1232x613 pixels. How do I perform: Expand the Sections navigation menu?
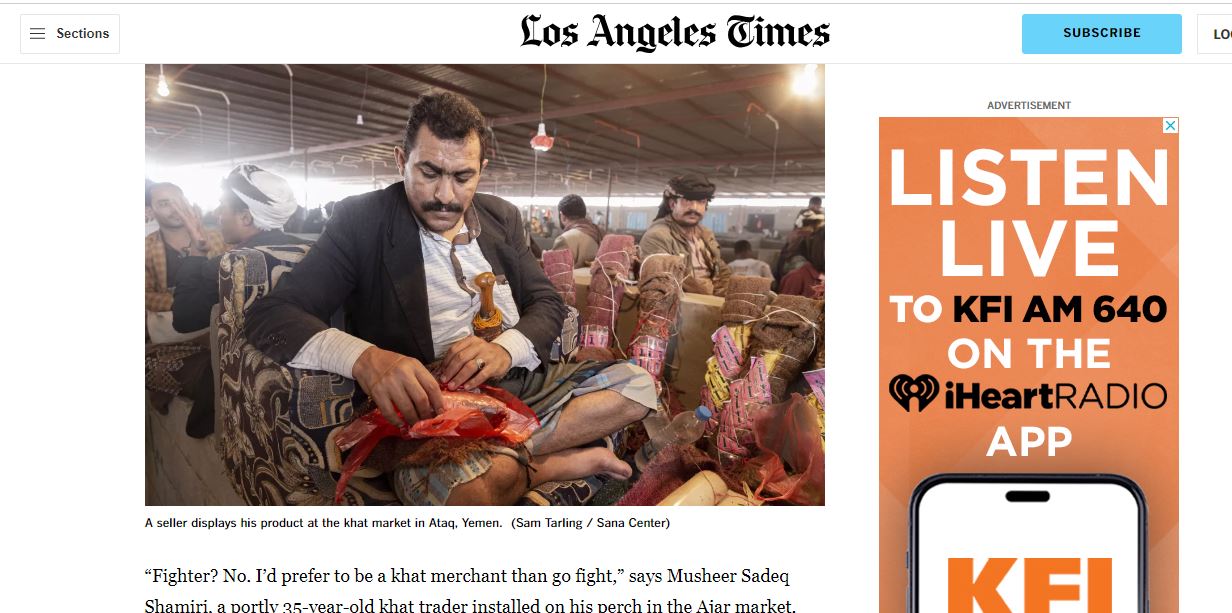click(70, 34)
